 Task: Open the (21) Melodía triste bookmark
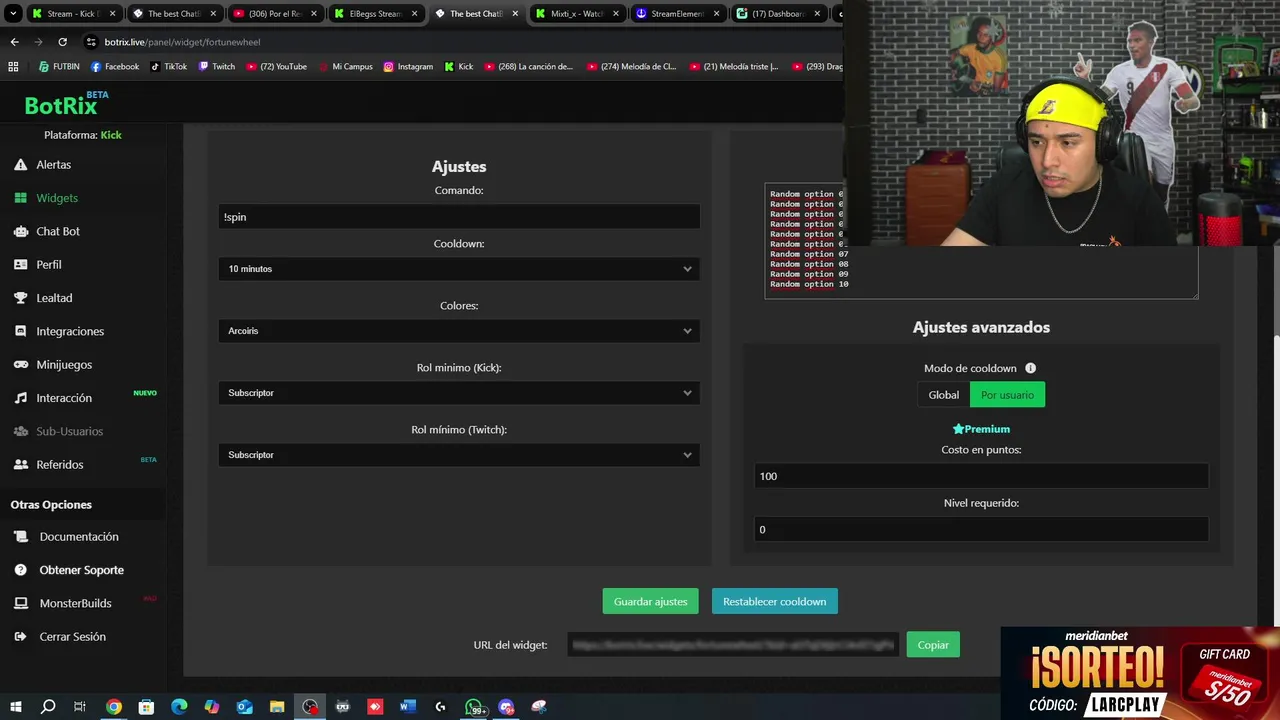[x=734, y=67]
